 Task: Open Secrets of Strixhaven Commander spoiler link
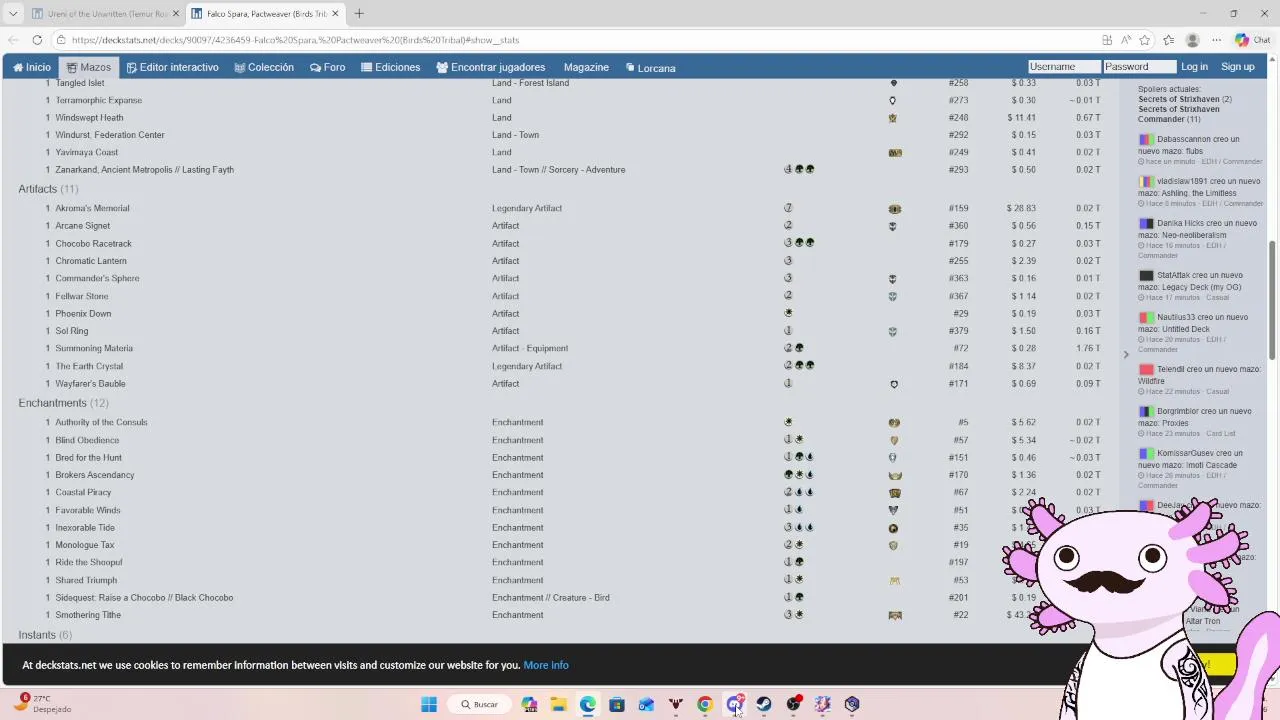point(1178,114)
